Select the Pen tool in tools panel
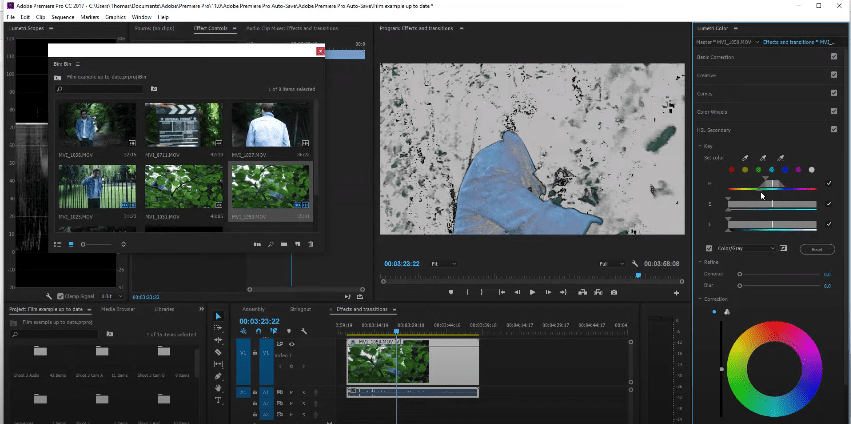The image size is (851, 424). coord(218,376)
